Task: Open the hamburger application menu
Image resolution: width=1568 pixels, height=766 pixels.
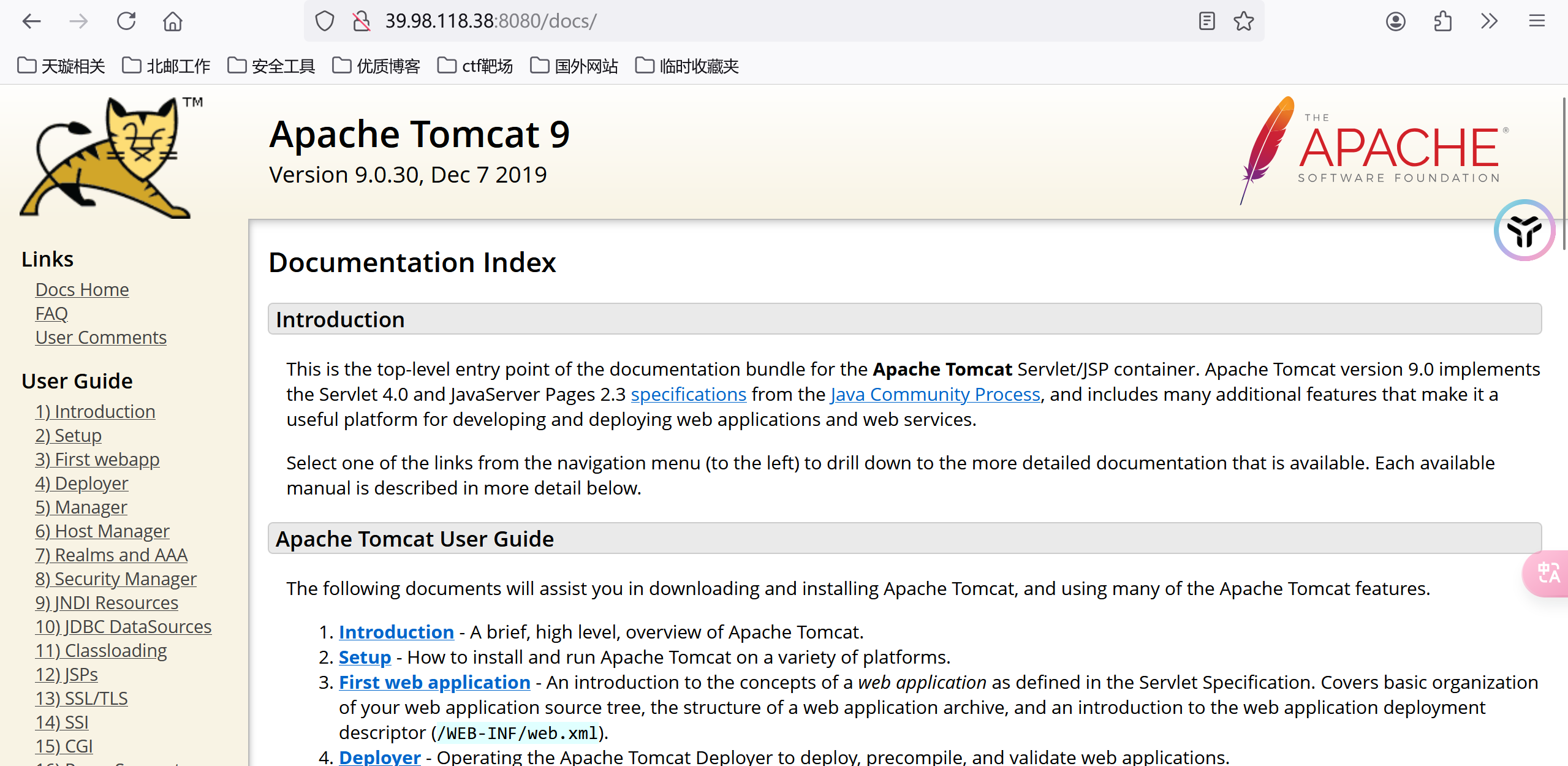Action: 1537,21
